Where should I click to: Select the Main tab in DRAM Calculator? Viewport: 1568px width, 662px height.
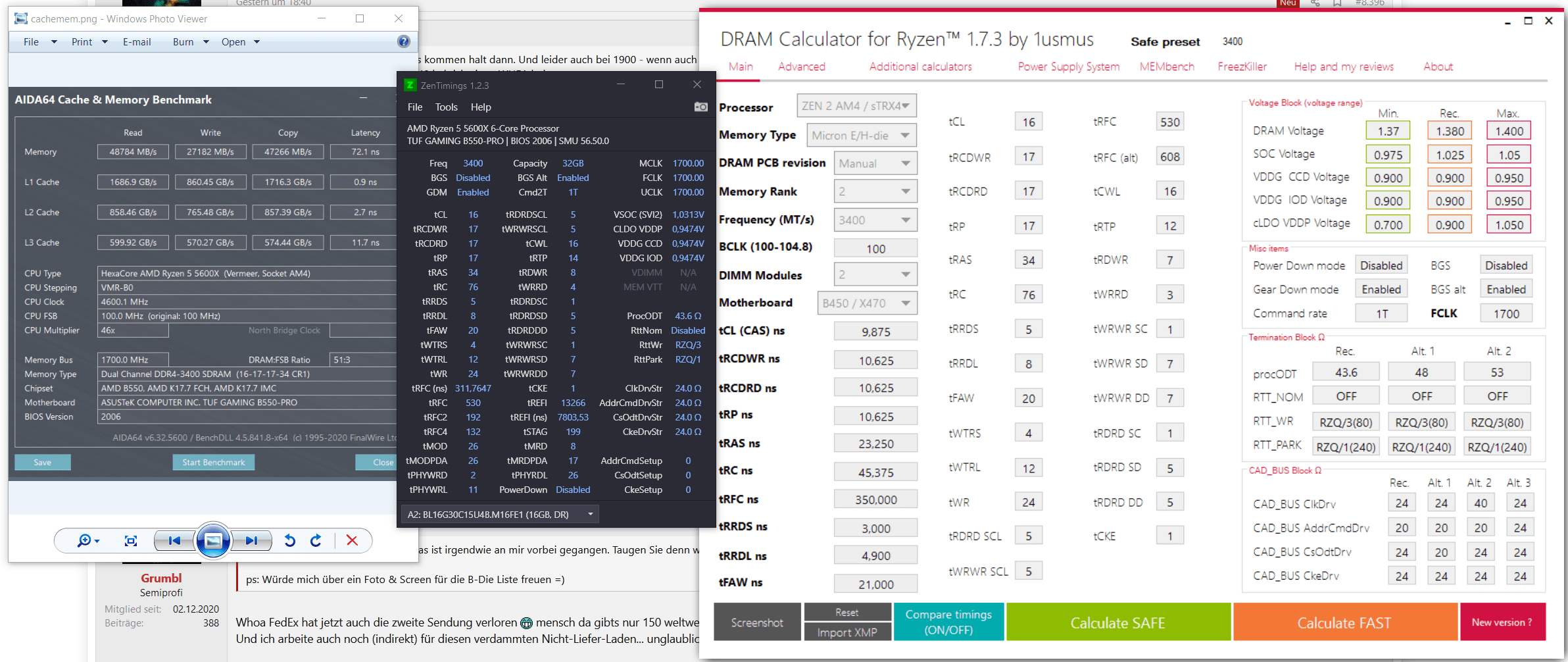coord(741,66)
